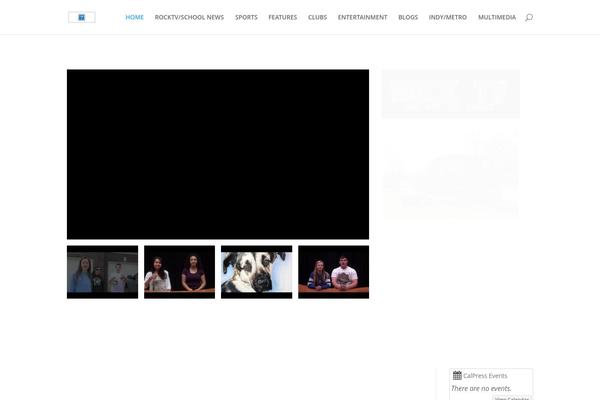Select thumbnail with three students in hallway
This screenshot has height=400, width=600.
[103, 272]
